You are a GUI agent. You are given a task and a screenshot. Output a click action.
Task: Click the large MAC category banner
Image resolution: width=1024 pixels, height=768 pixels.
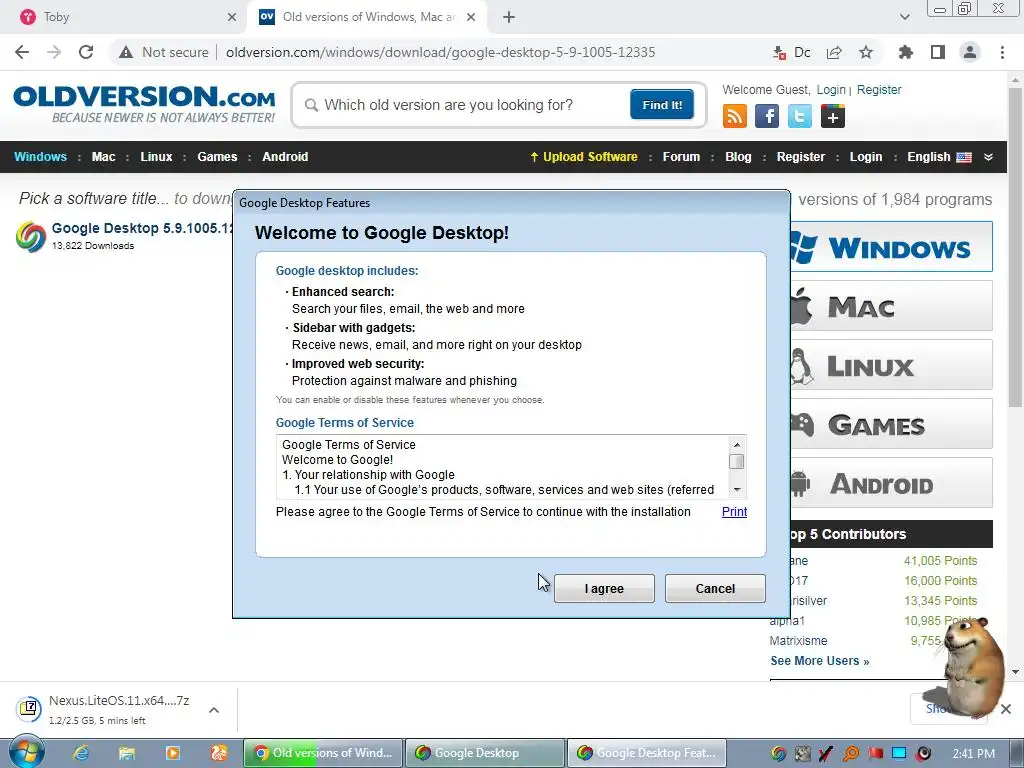(891, 306)
